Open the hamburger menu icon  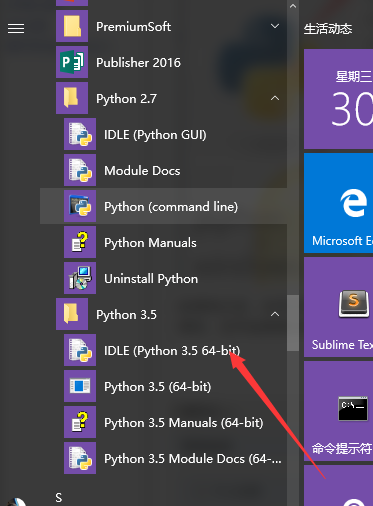tap(16, 29)
